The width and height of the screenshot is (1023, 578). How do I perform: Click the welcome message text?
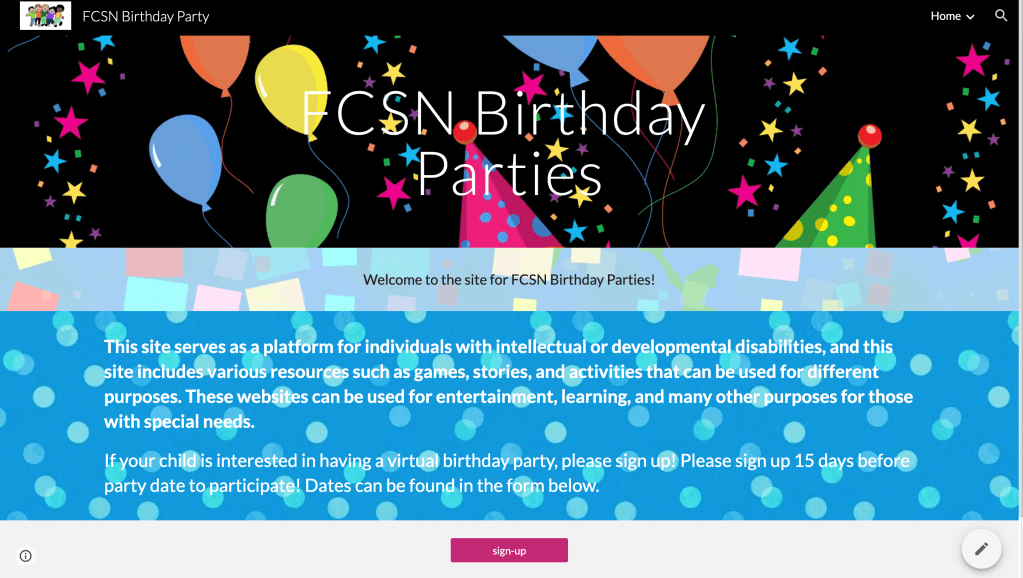point(509,280)
